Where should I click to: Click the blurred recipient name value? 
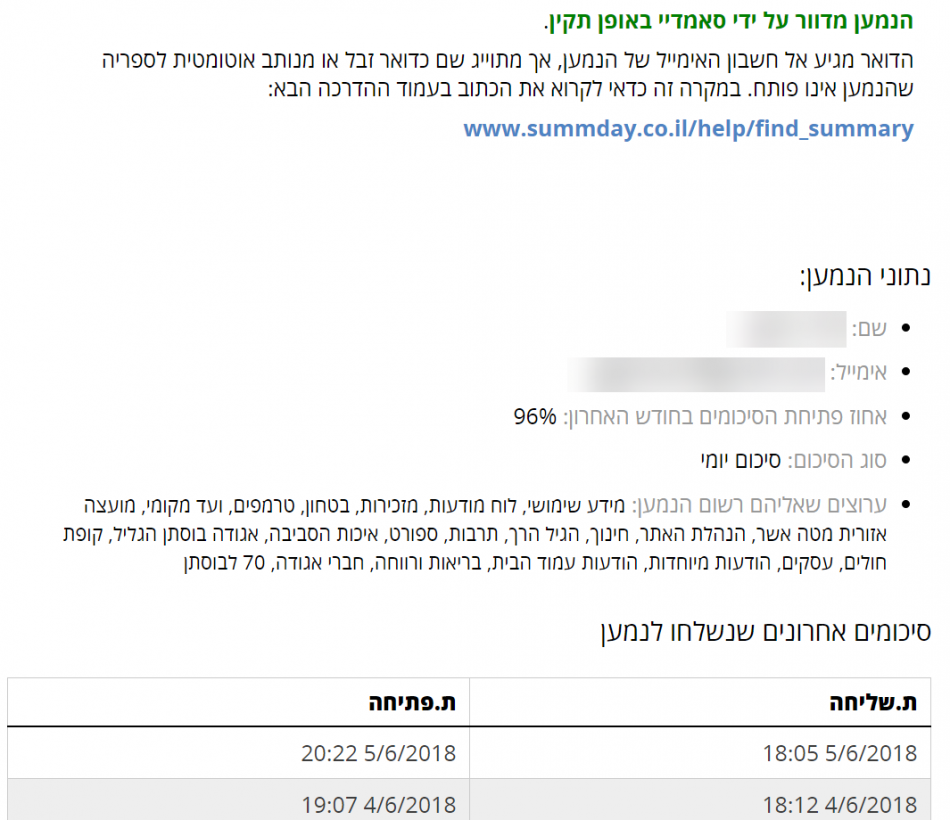(x=787, y=329)
